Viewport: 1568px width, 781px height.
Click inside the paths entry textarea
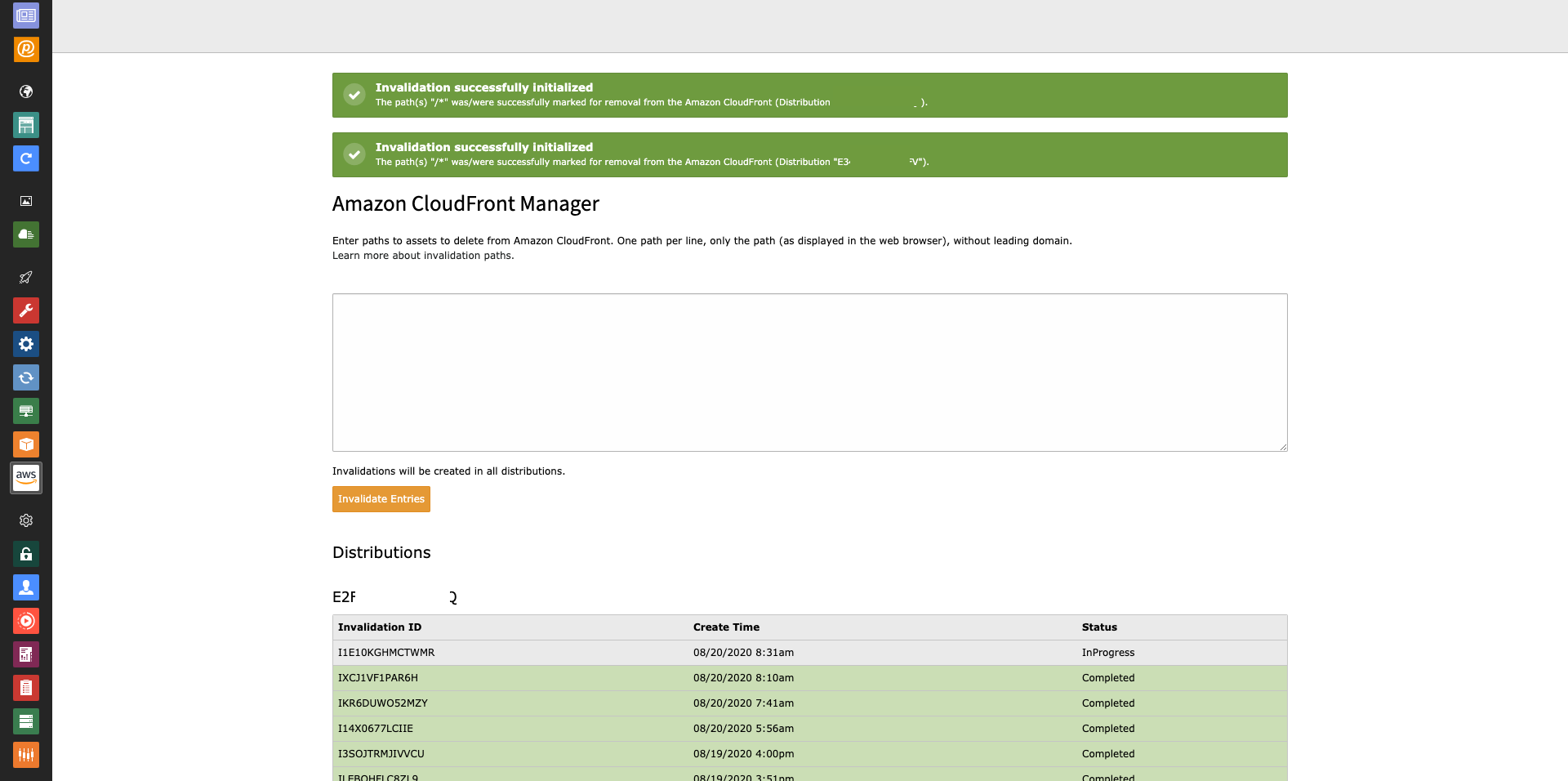pos(808,373)
